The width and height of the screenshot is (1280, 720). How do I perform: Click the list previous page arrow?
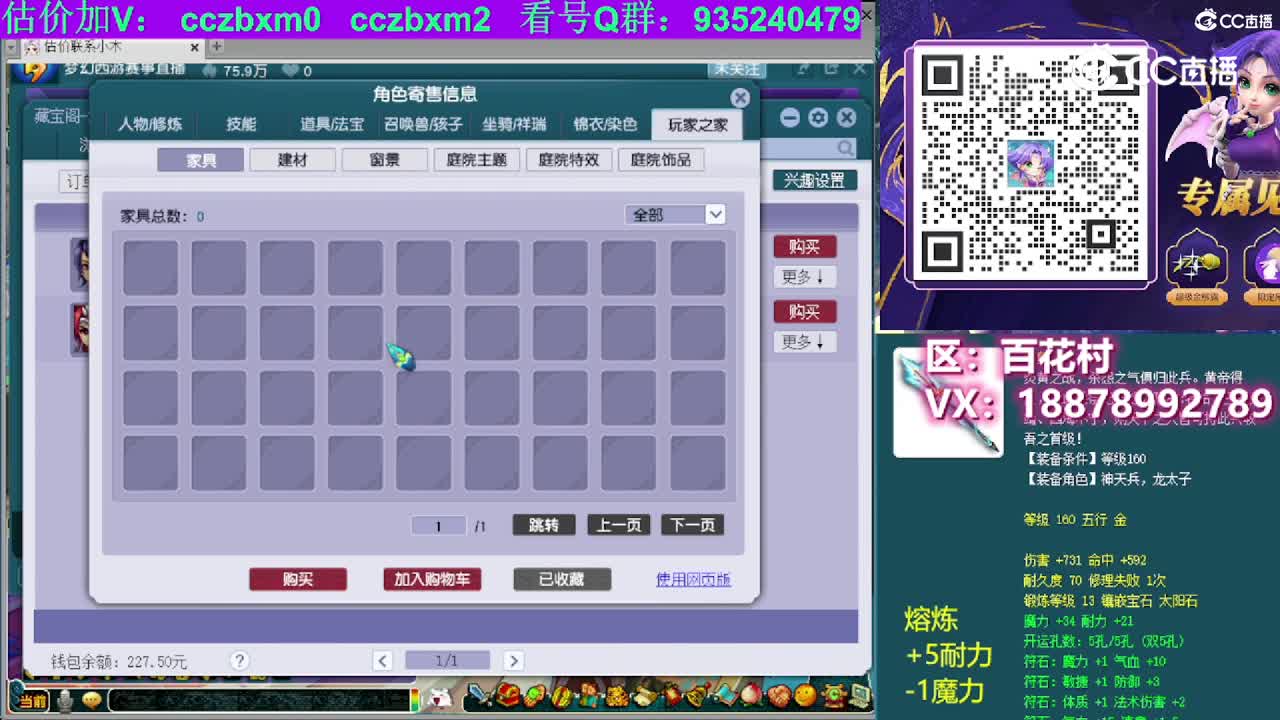(382, 660)
